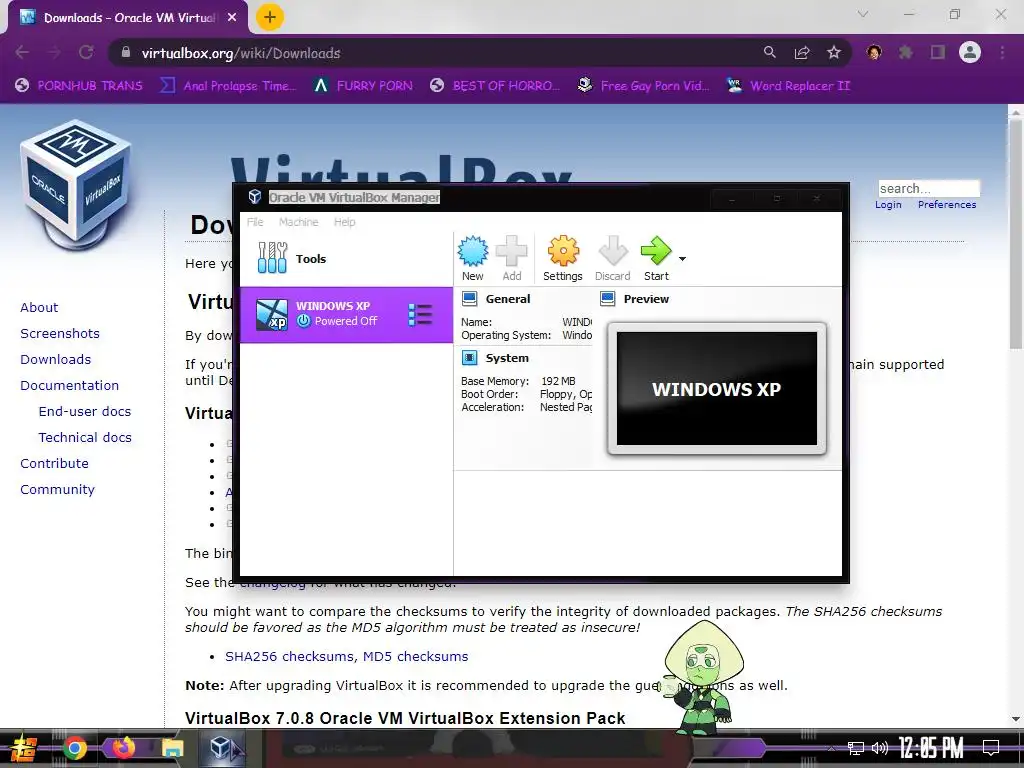Image resolution: width=1024 pixels, height=768 pixels.
Task: Open the Screenshots link in site sidebar
Action: 60,333
